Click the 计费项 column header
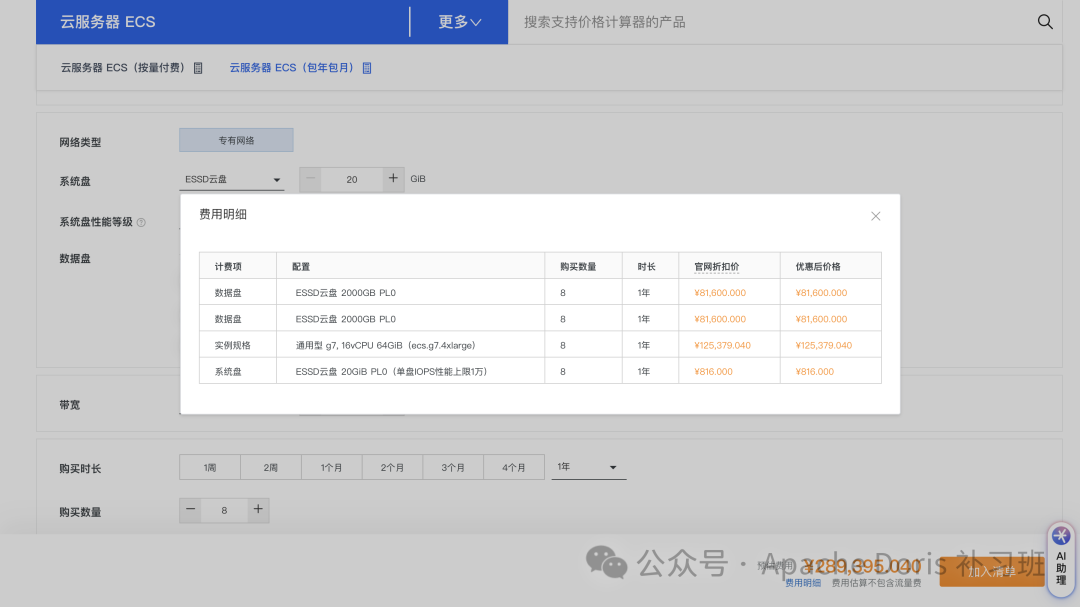The width and height of the screenshot is (1080, 607). [x=228, y=267]
